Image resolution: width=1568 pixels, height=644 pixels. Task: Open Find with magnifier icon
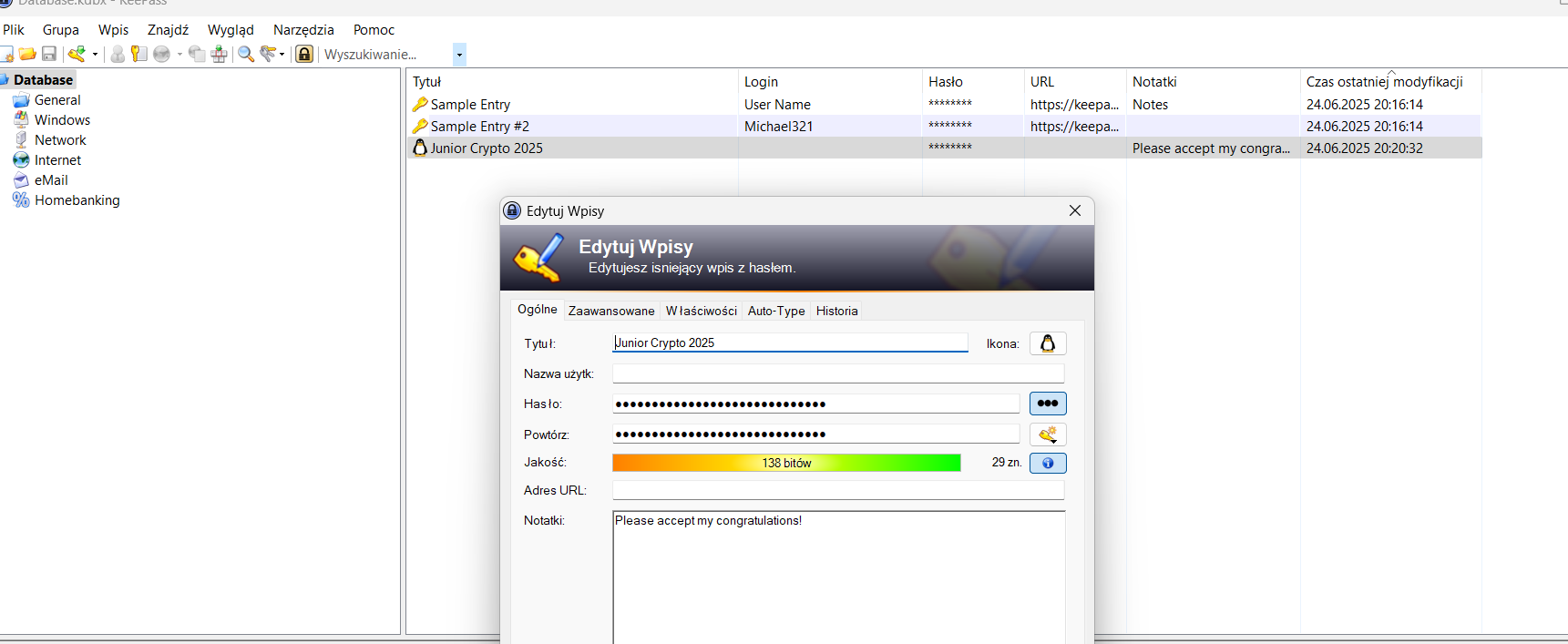pos(246,55)
